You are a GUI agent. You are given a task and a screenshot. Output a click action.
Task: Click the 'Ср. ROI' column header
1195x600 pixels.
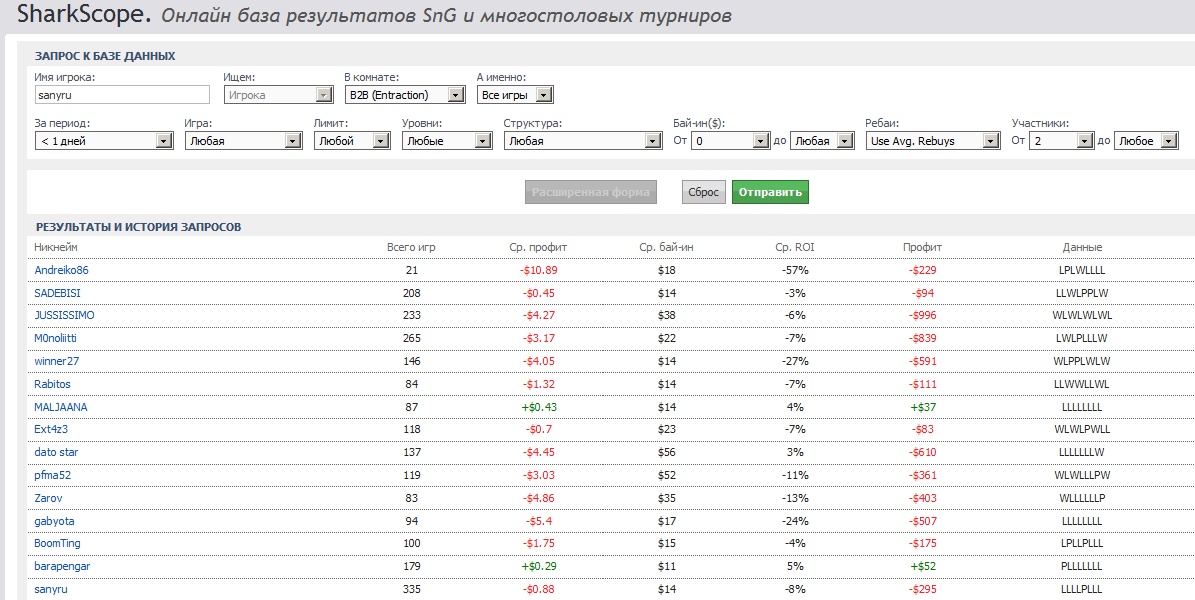coord(796,247)
